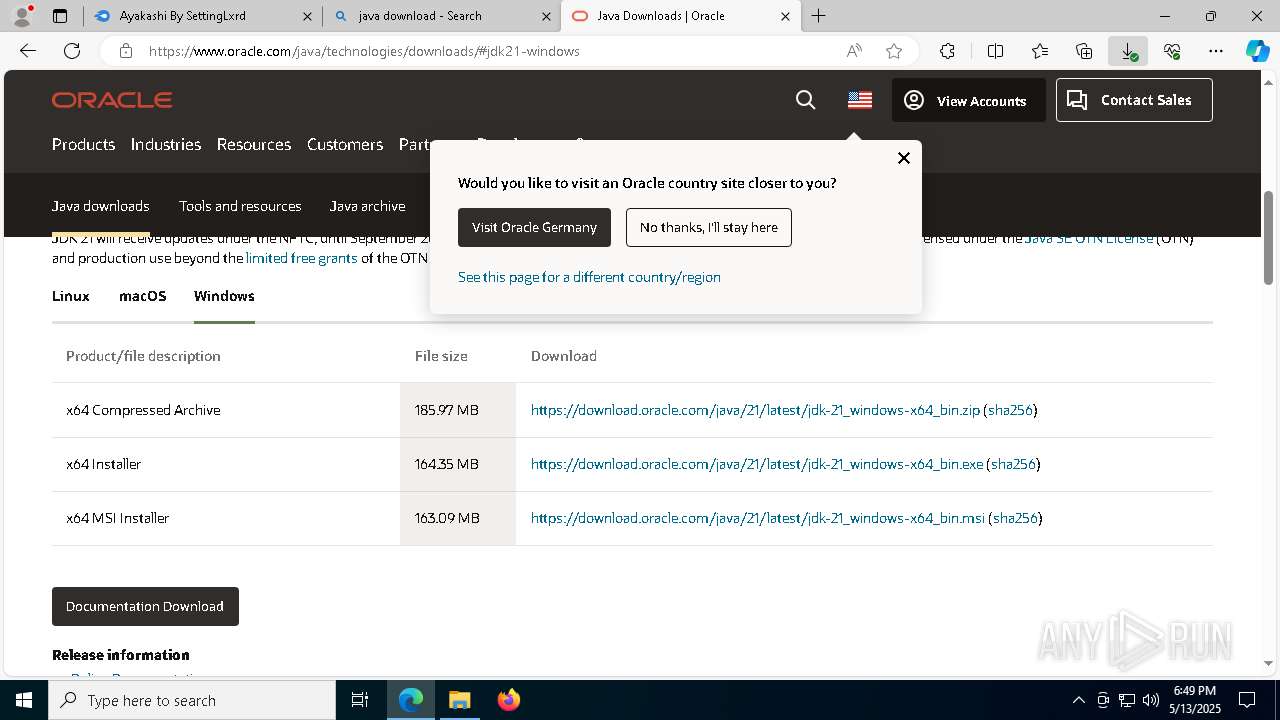Open the Products menu
This screenshot has width=1280, height=720.
point(83,144)
